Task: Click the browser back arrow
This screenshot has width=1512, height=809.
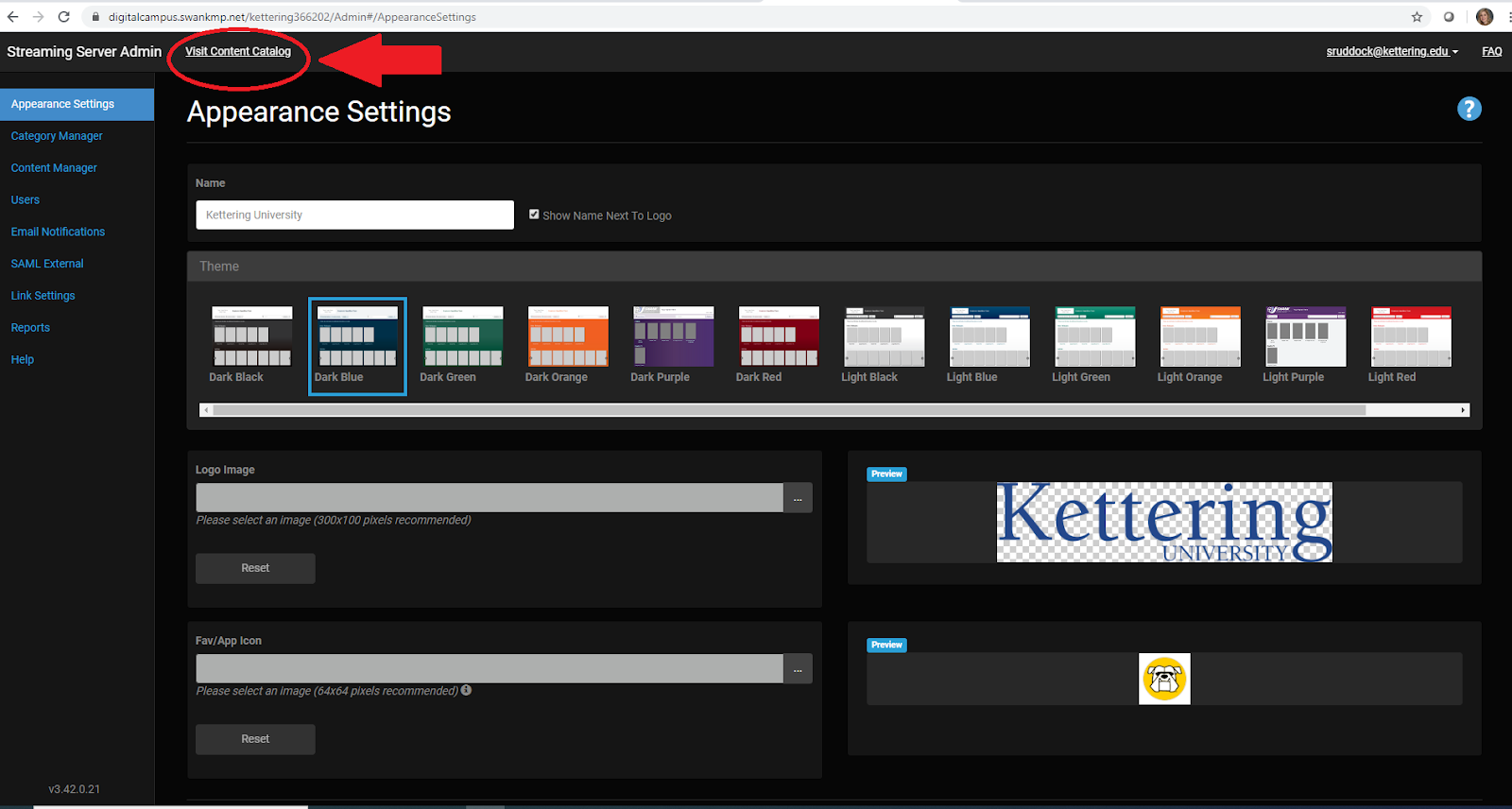Action: click(13, 17)
